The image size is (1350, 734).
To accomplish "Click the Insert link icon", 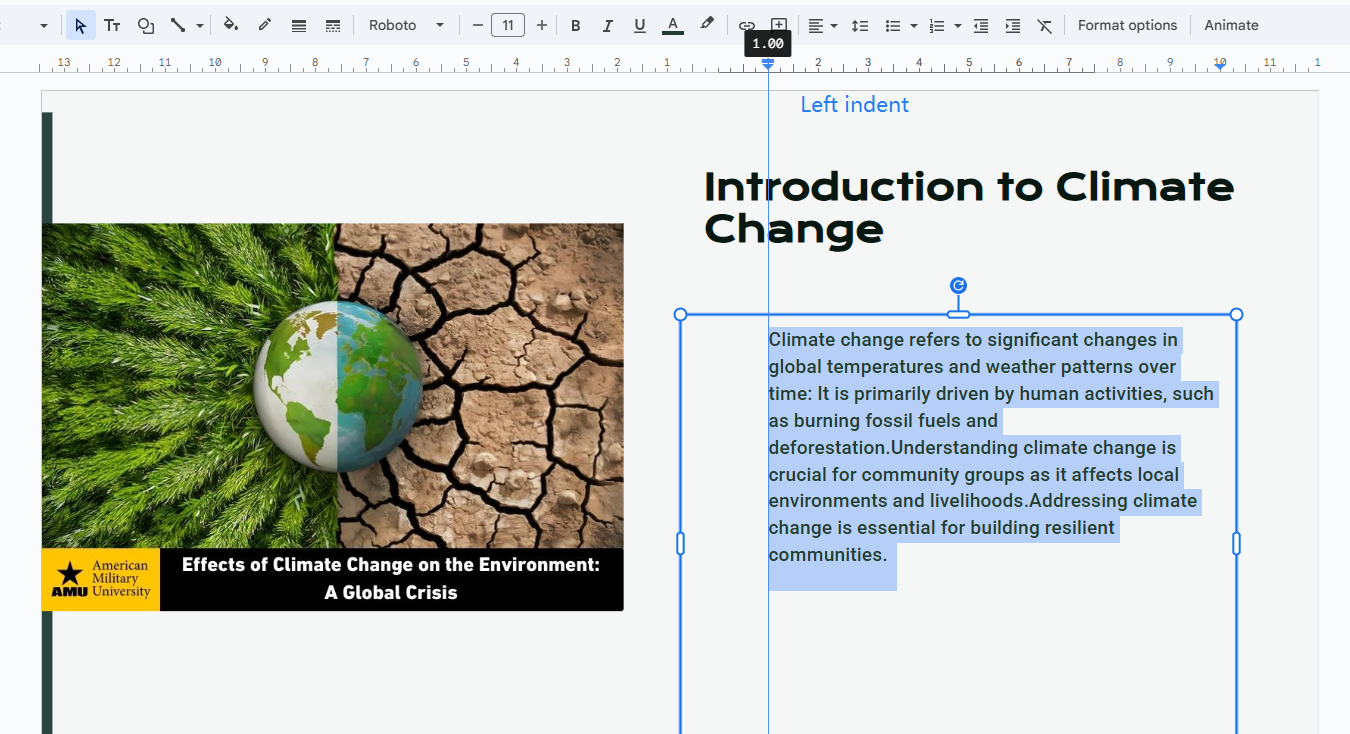I will point(745,25).
